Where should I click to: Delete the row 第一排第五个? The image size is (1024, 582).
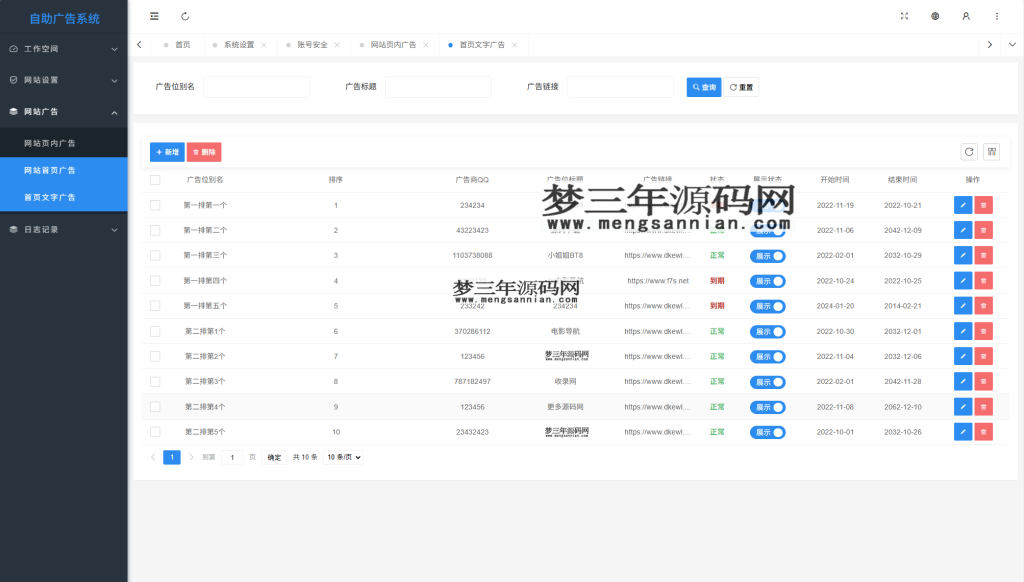984,306
